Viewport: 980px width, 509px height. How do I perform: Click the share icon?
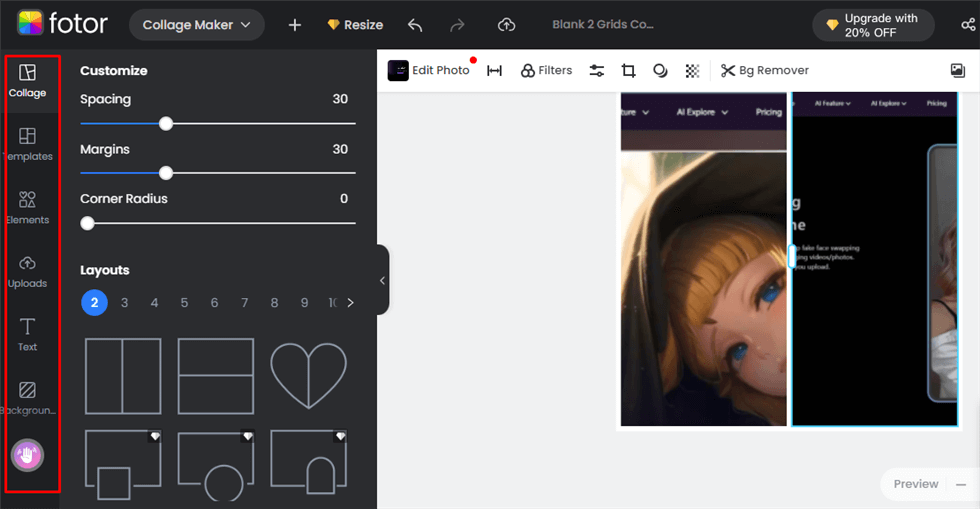coord(968,25)
